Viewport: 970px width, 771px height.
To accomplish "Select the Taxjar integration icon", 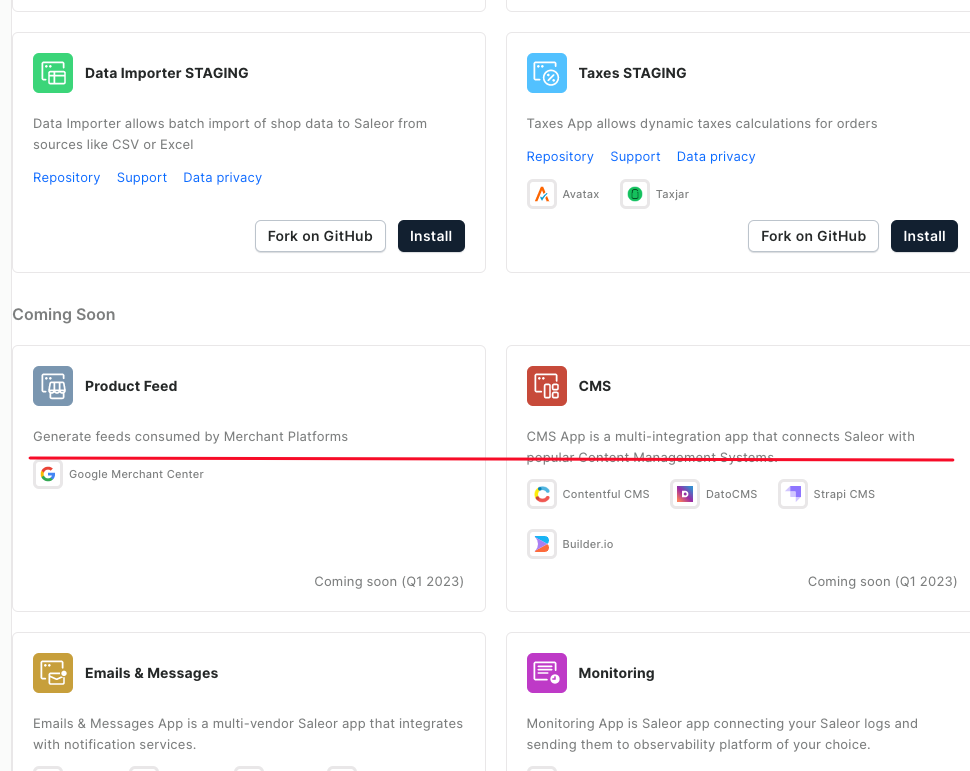I will click(x=635, y=193).
